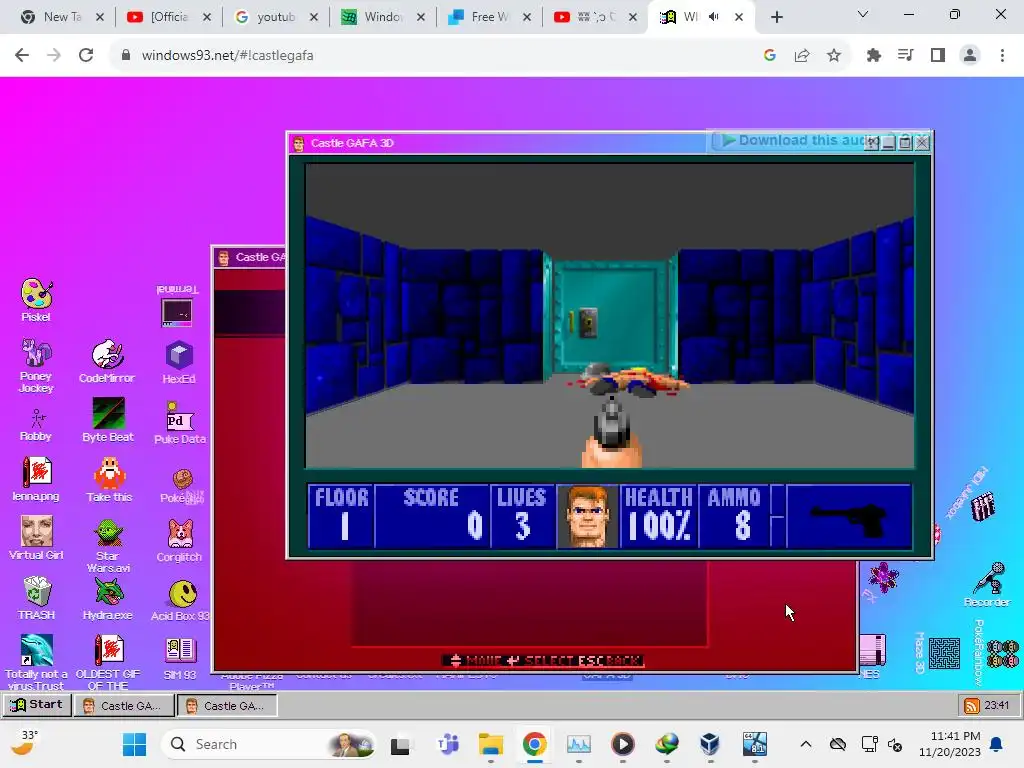Screen dimensions: 1024x768
Task: Open Microsoft Teams in the taskbar
Action: (x=447, y=744)
